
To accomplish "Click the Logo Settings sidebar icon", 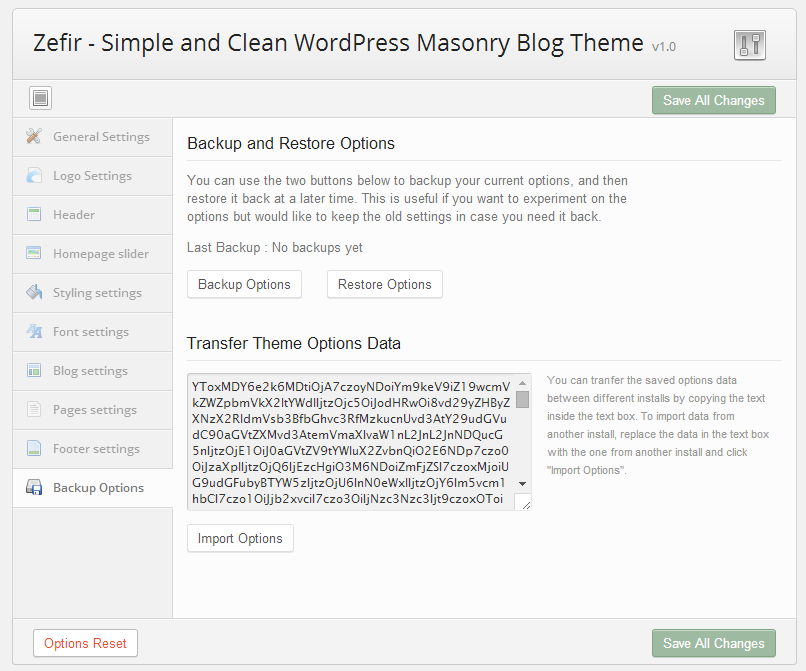I will (34, 176).
